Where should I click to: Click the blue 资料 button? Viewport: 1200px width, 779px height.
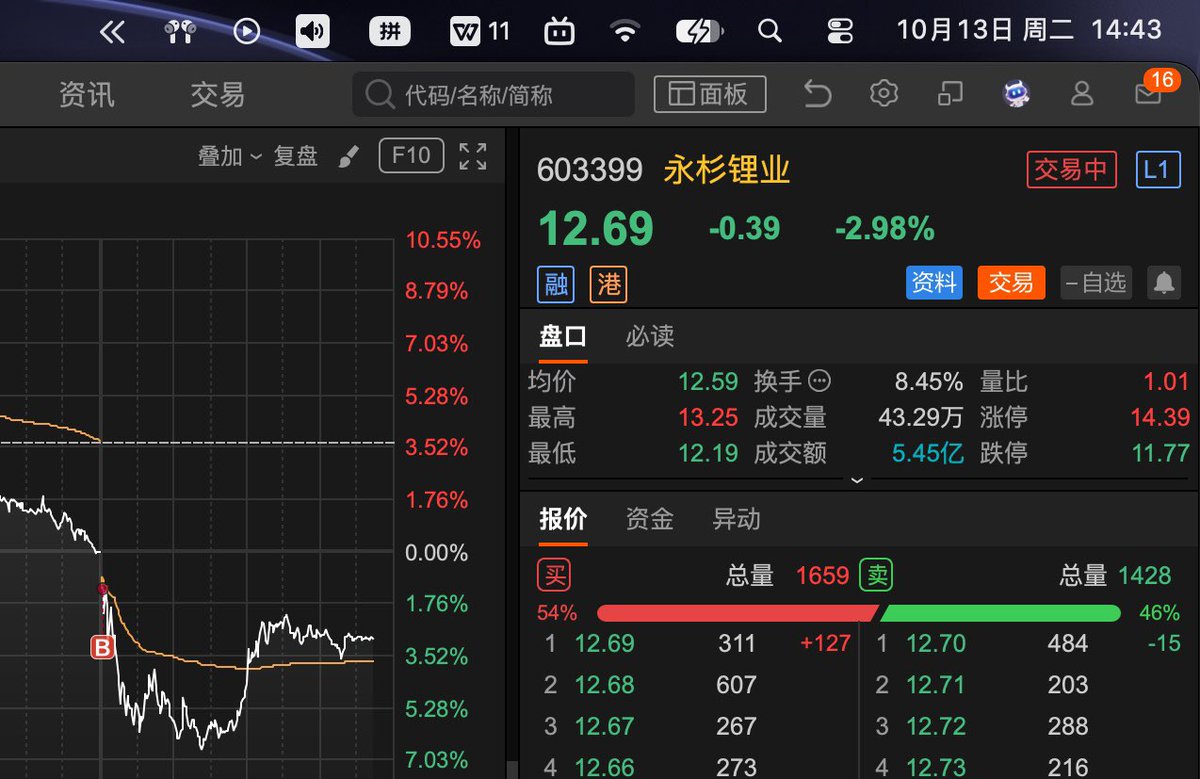tap(934, 283)
